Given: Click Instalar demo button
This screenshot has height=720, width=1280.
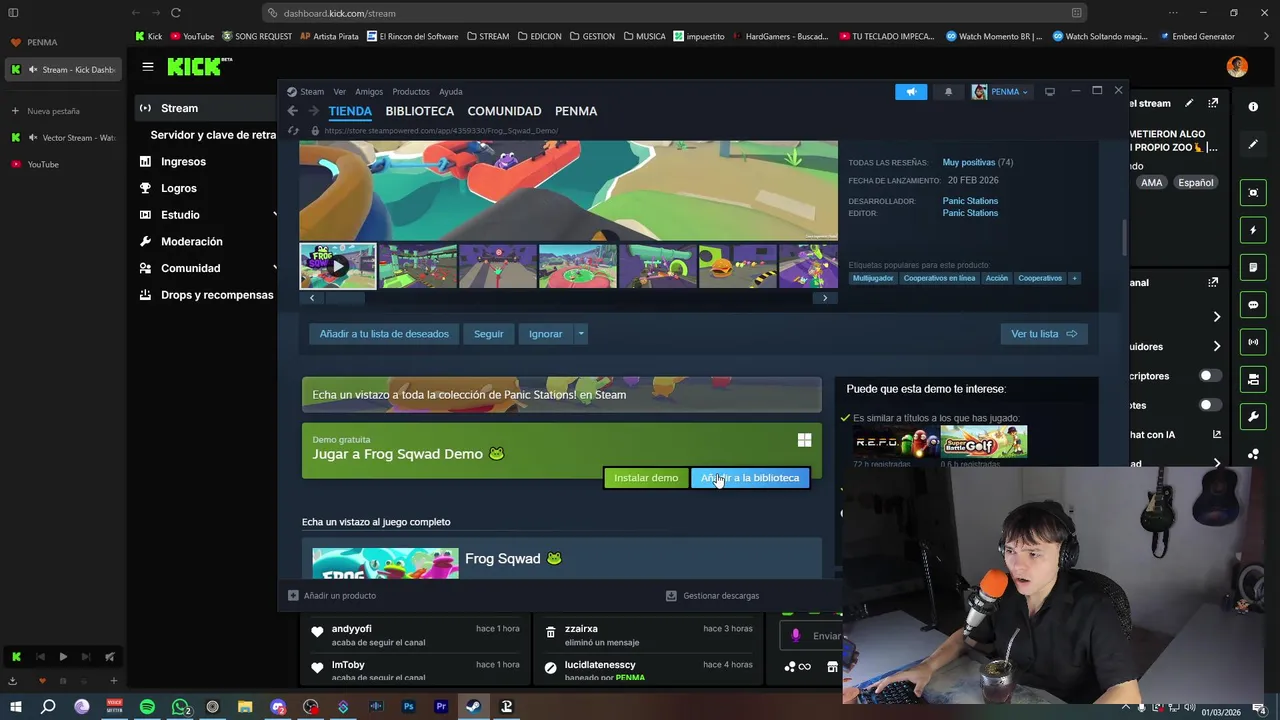Looking at the screenshot, I should pos(646,478).
